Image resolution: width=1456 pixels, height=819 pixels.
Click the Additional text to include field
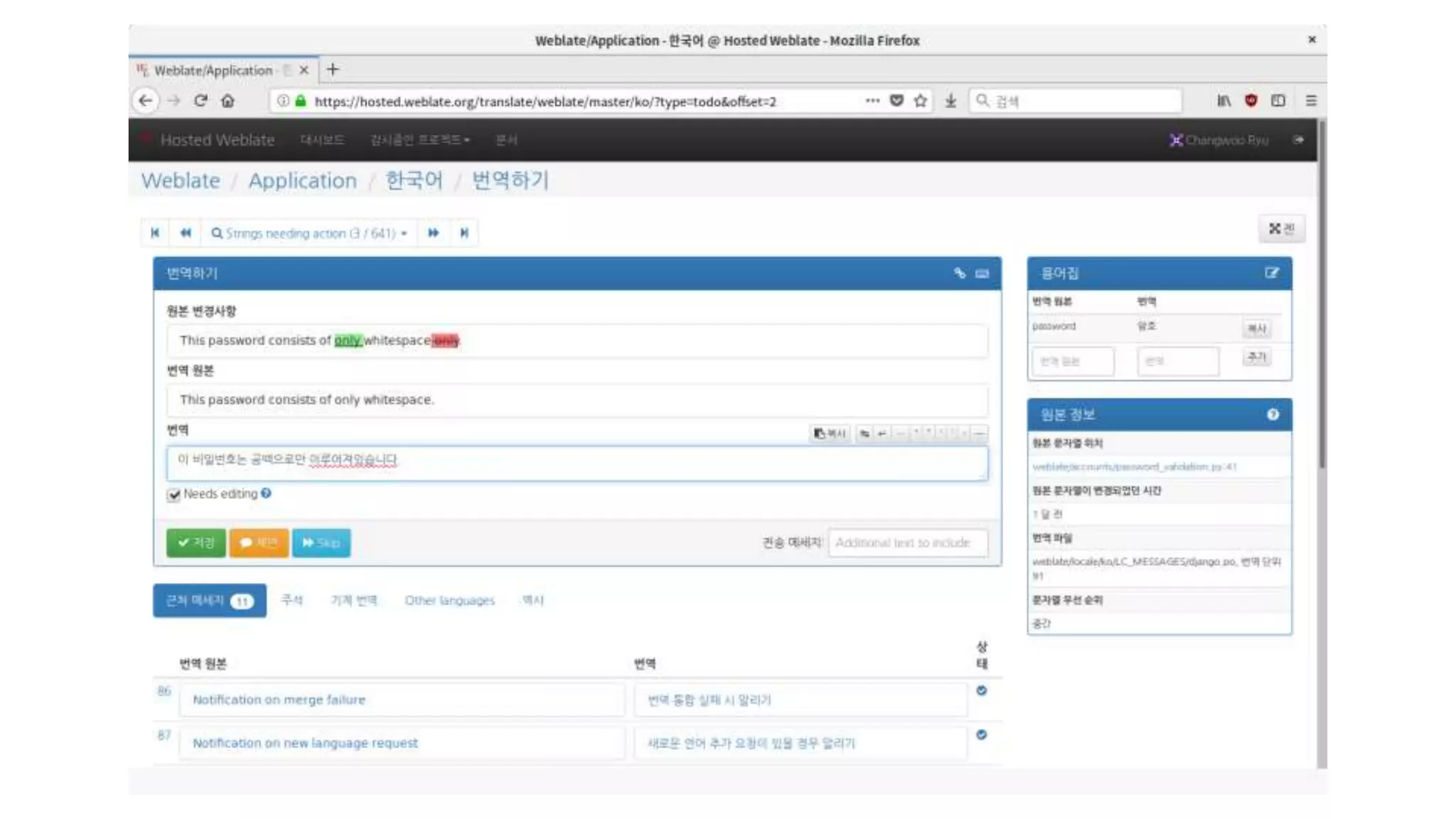(907, 543)
